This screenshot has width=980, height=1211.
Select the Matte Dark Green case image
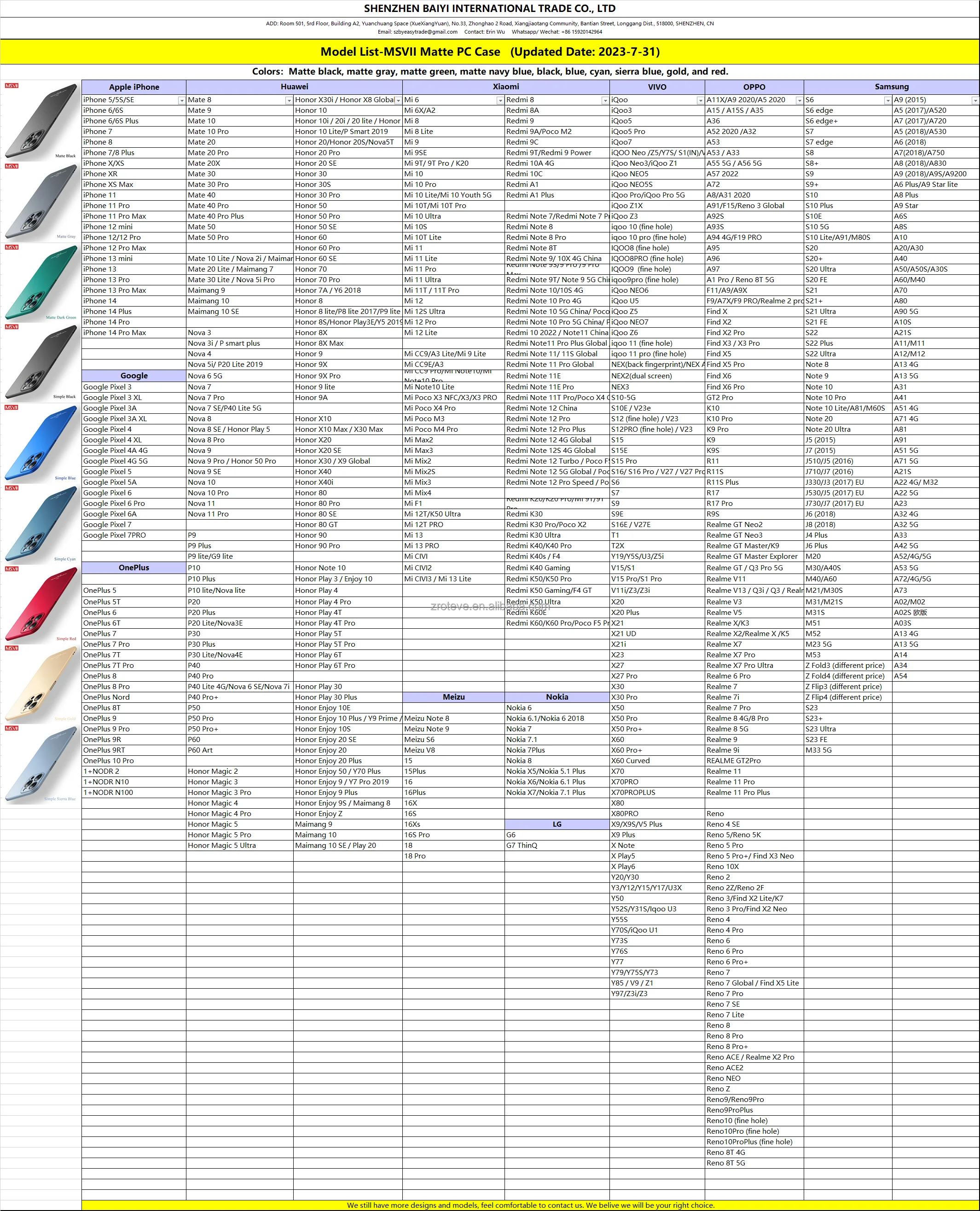[x=41, y=283]
